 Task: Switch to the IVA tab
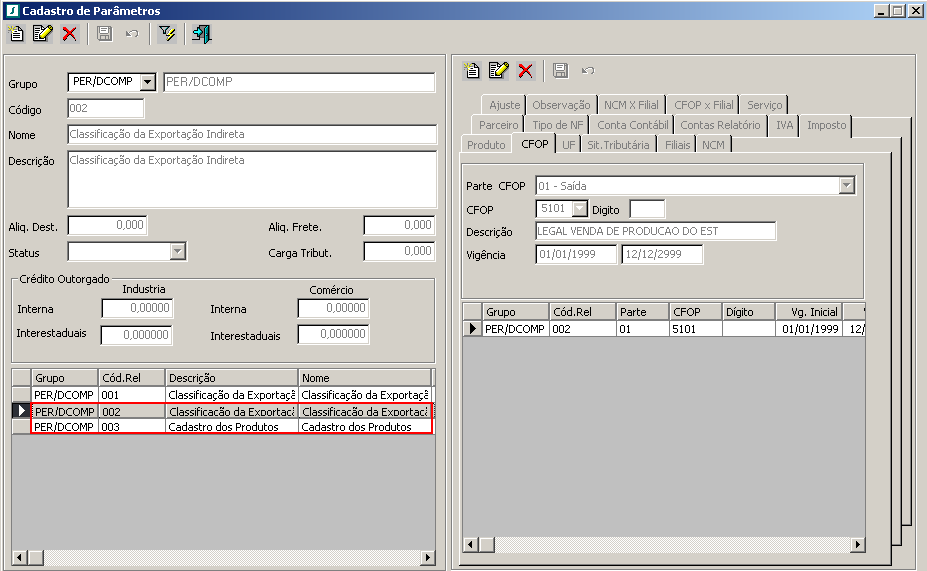click(784, 125)
